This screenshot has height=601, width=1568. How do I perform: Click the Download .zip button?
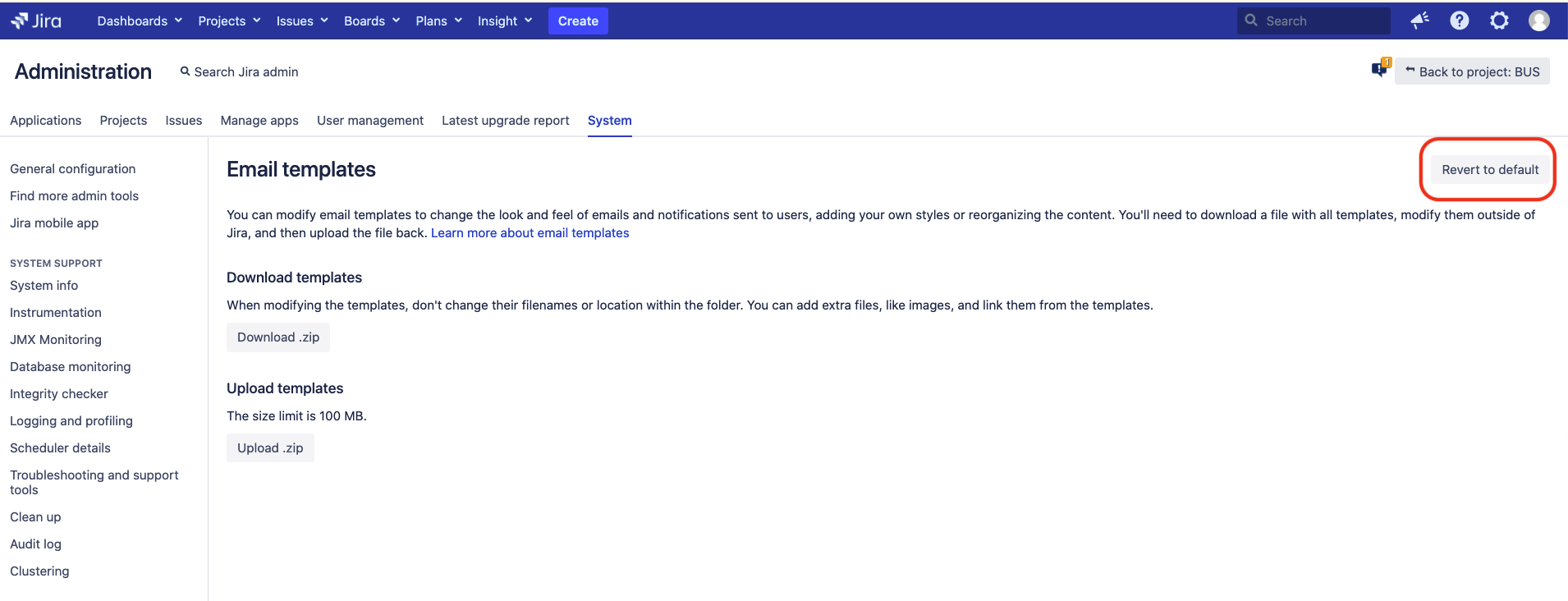coord(278,337)
